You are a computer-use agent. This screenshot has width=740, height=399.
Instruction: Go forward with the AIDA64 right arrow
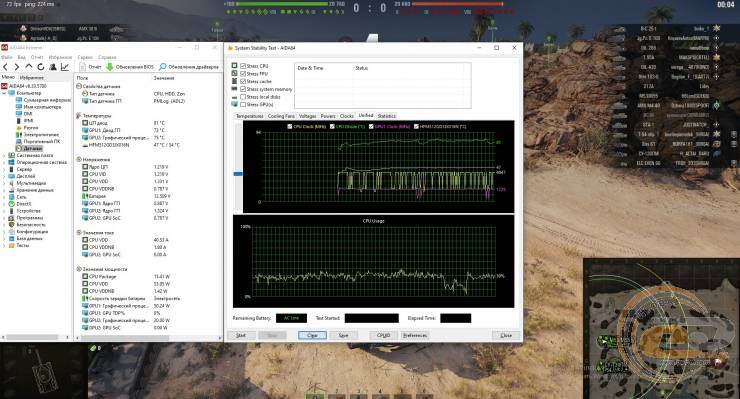17,67
